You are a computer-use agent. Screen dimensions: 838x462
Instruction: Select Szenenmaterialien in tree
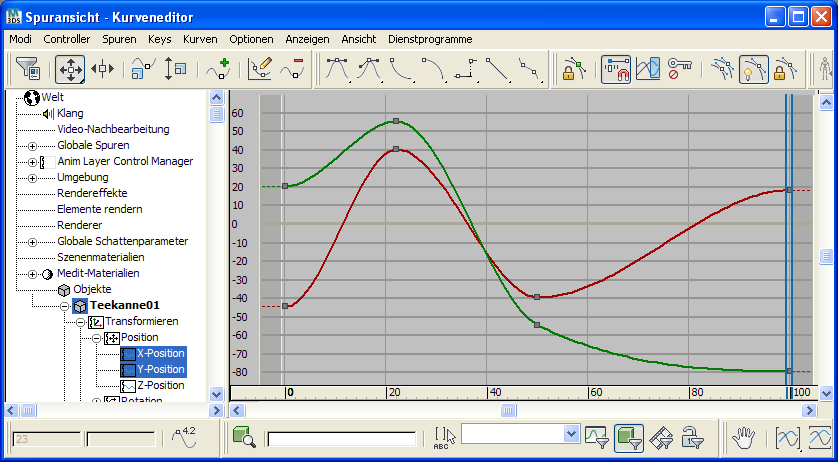coord(101,257)
